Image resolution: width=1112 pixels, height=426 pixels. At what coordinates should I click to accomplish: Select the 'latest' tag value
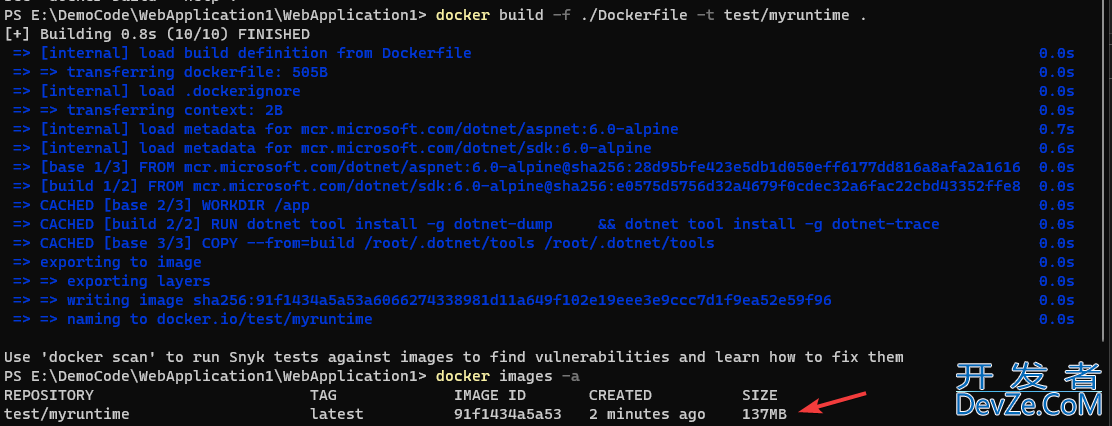click(337, 415)
